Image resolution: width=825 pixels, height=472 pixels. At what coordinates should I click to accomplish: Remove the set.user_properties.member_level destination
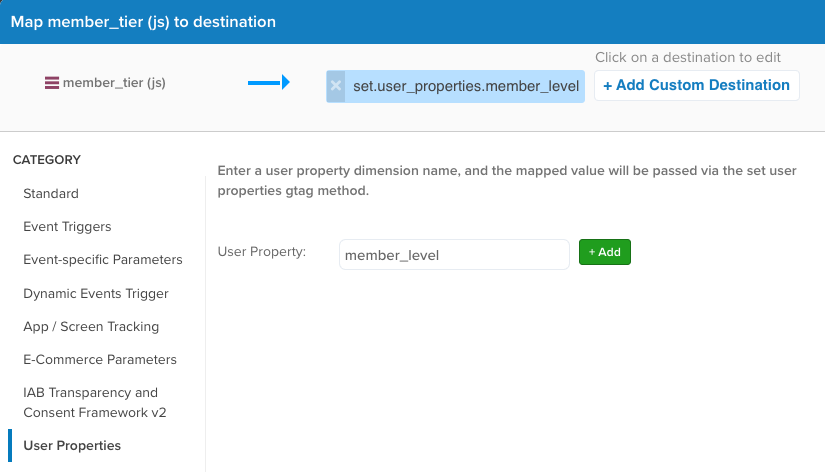tap(336, 86)
